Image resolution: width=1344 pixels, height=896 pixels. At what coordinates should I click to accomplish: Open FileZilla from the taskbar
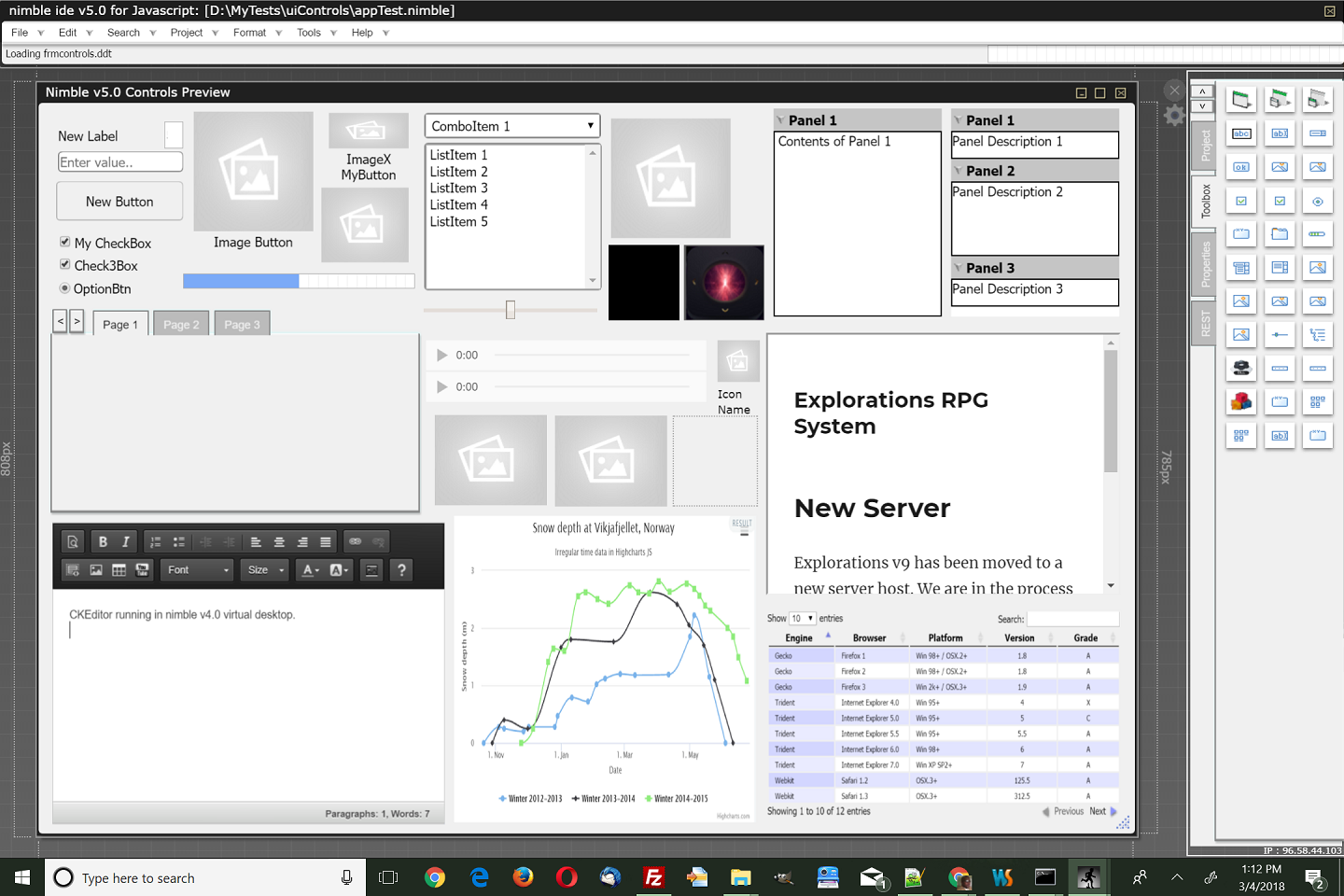click(654, 877)
